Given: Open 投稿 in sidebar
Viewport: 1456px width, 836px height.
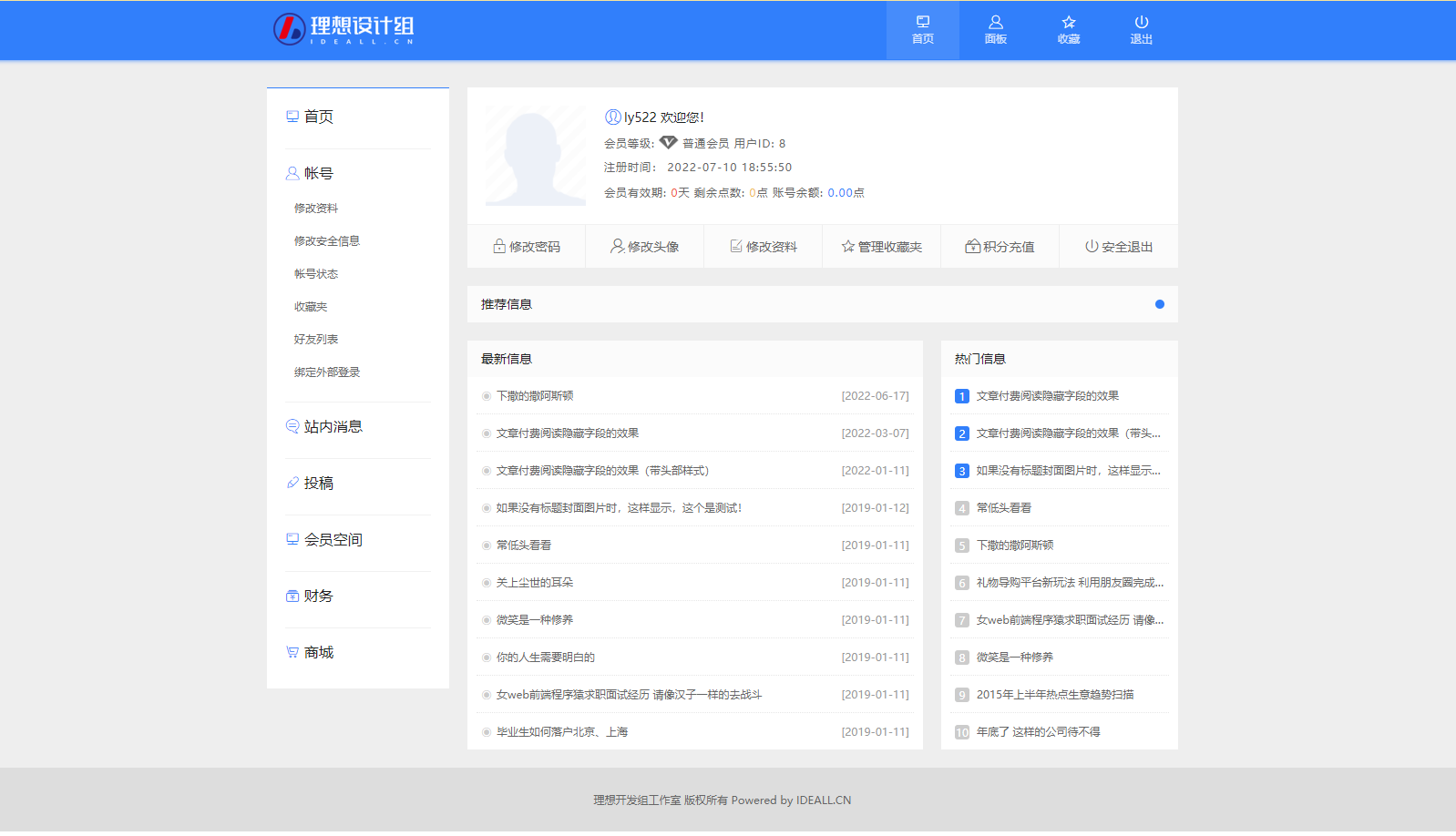Looking at the screenshot, I should [310, 483].
